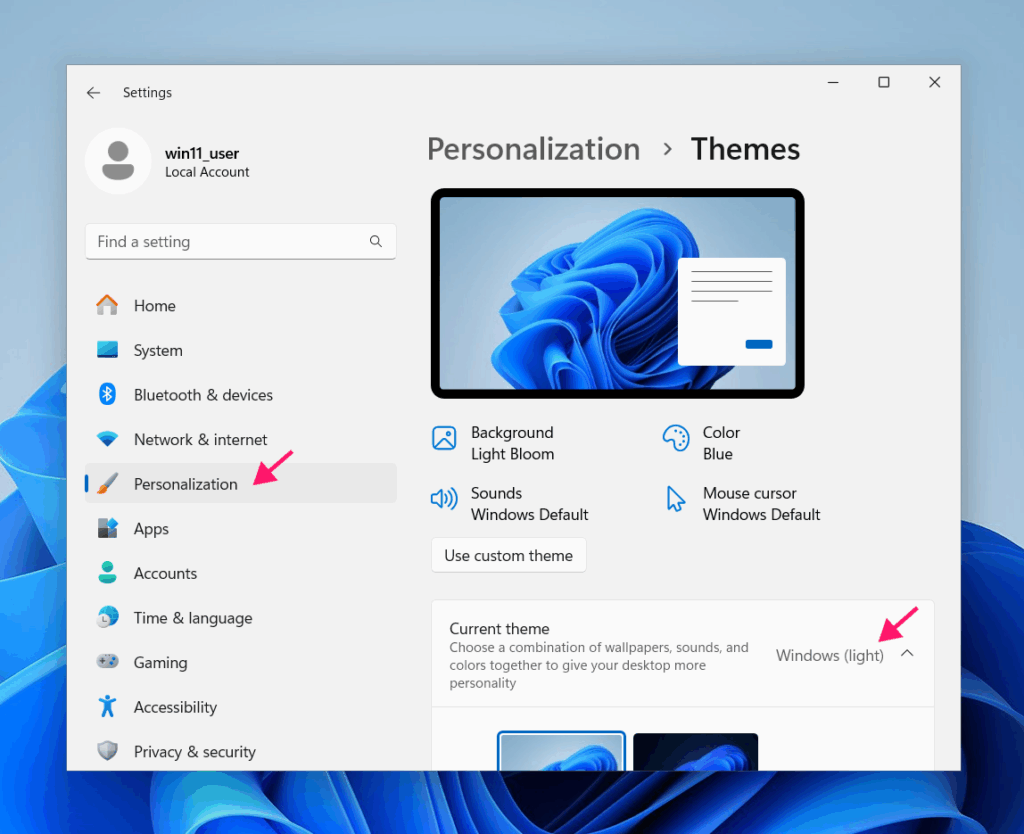
Task: Click the Background picture icon
Action: tap(444, 438)
